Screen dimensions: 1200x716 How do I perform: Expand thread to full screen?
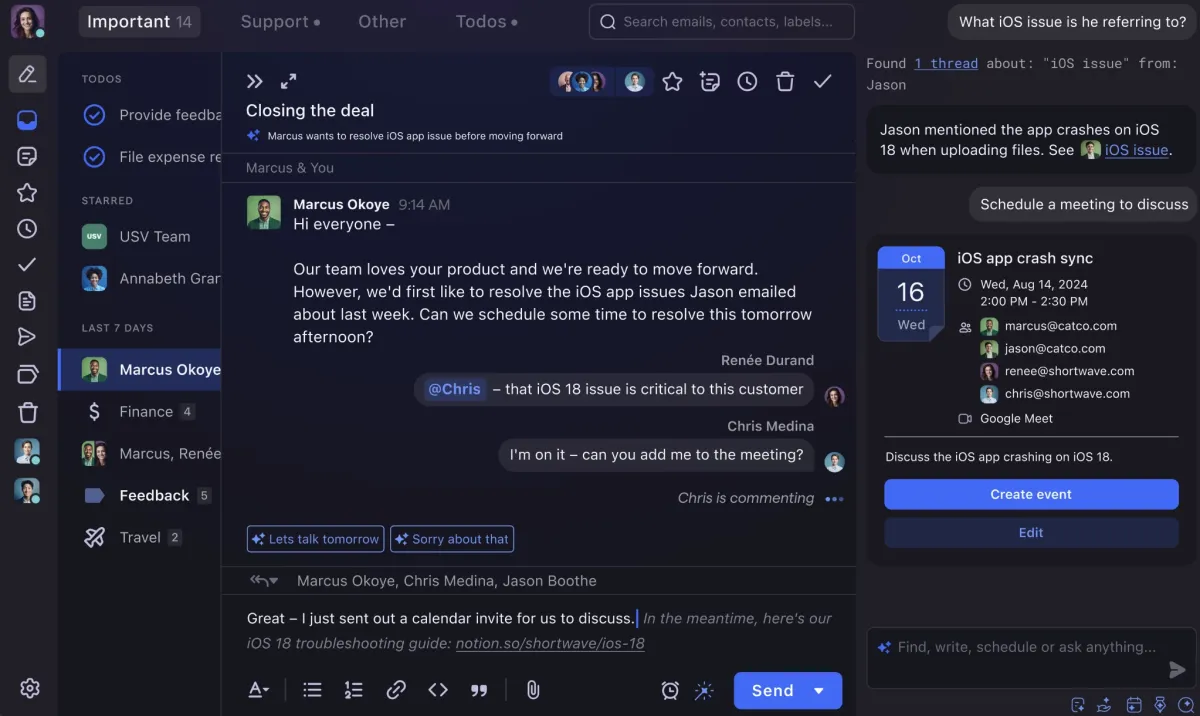(x=288, y=81)
